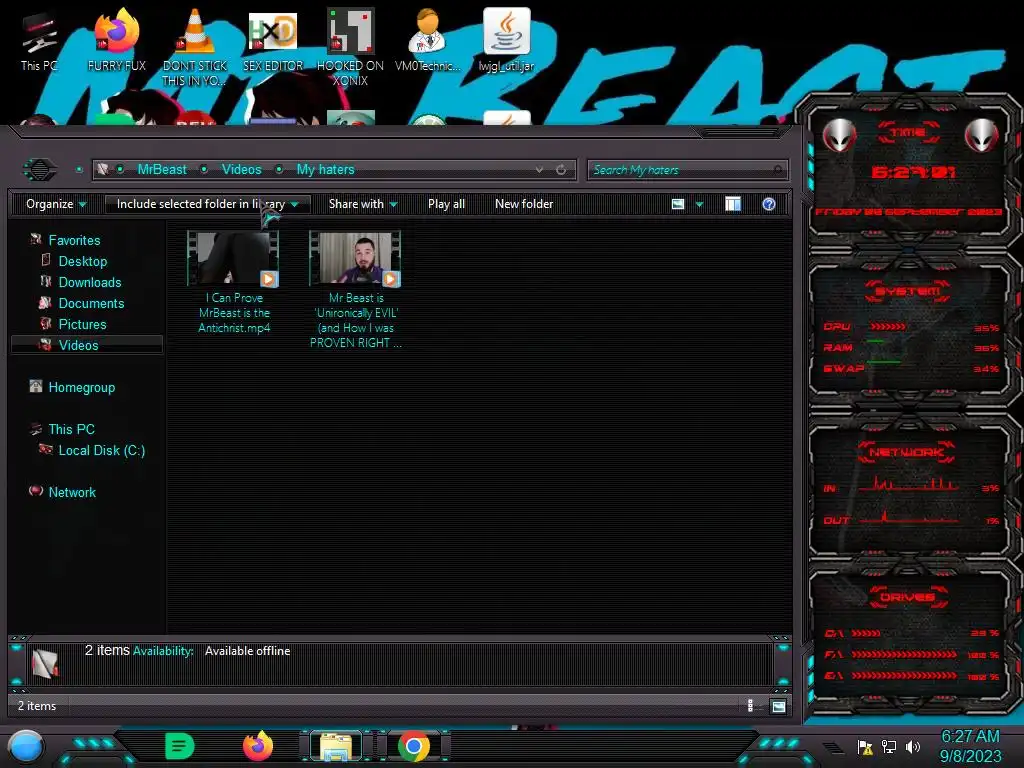Click the SYSTEM gadget header
The image size is (1024, 768).
[907, 291]
